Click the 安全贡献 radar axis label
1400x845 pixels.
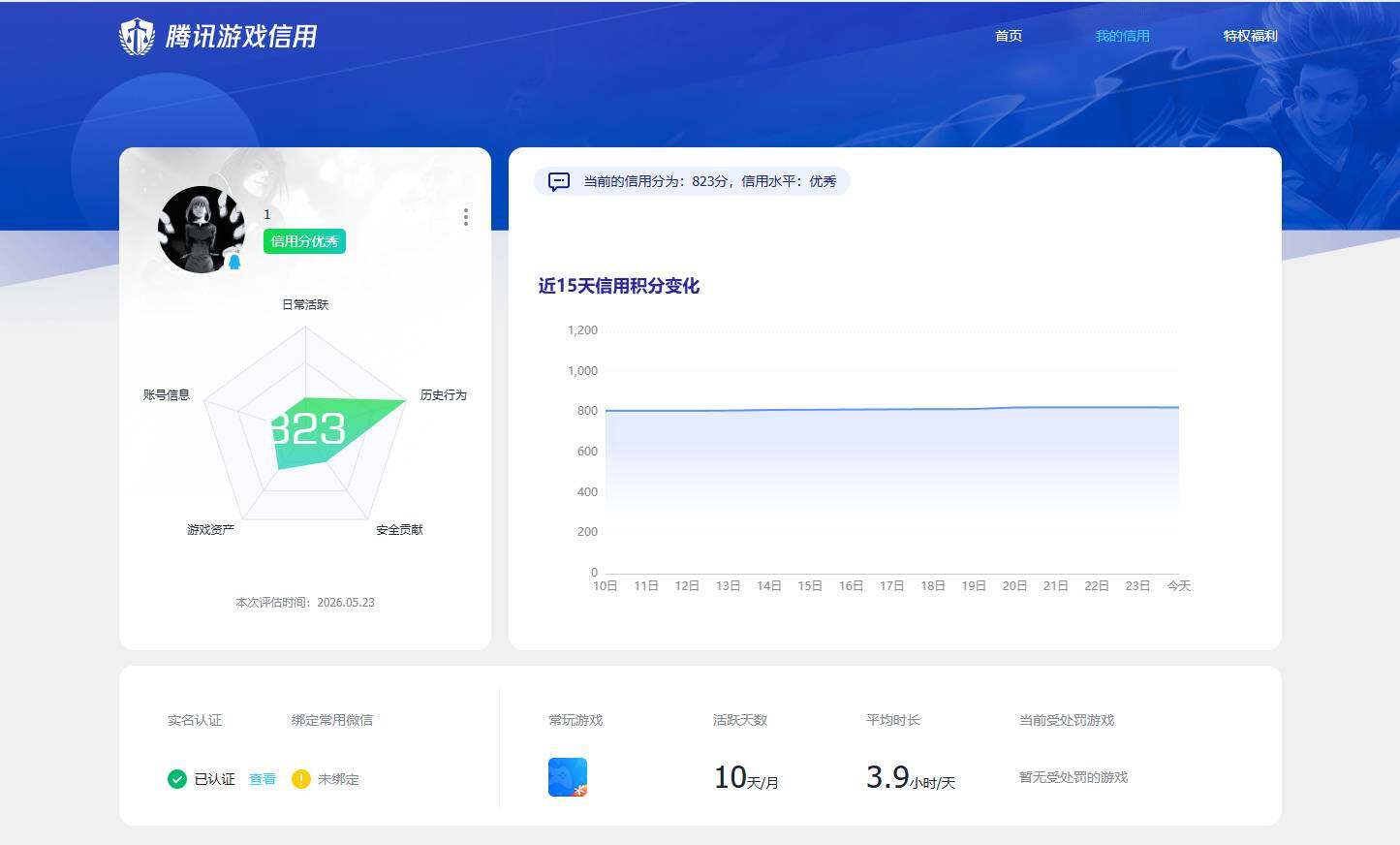click(400, 530)
